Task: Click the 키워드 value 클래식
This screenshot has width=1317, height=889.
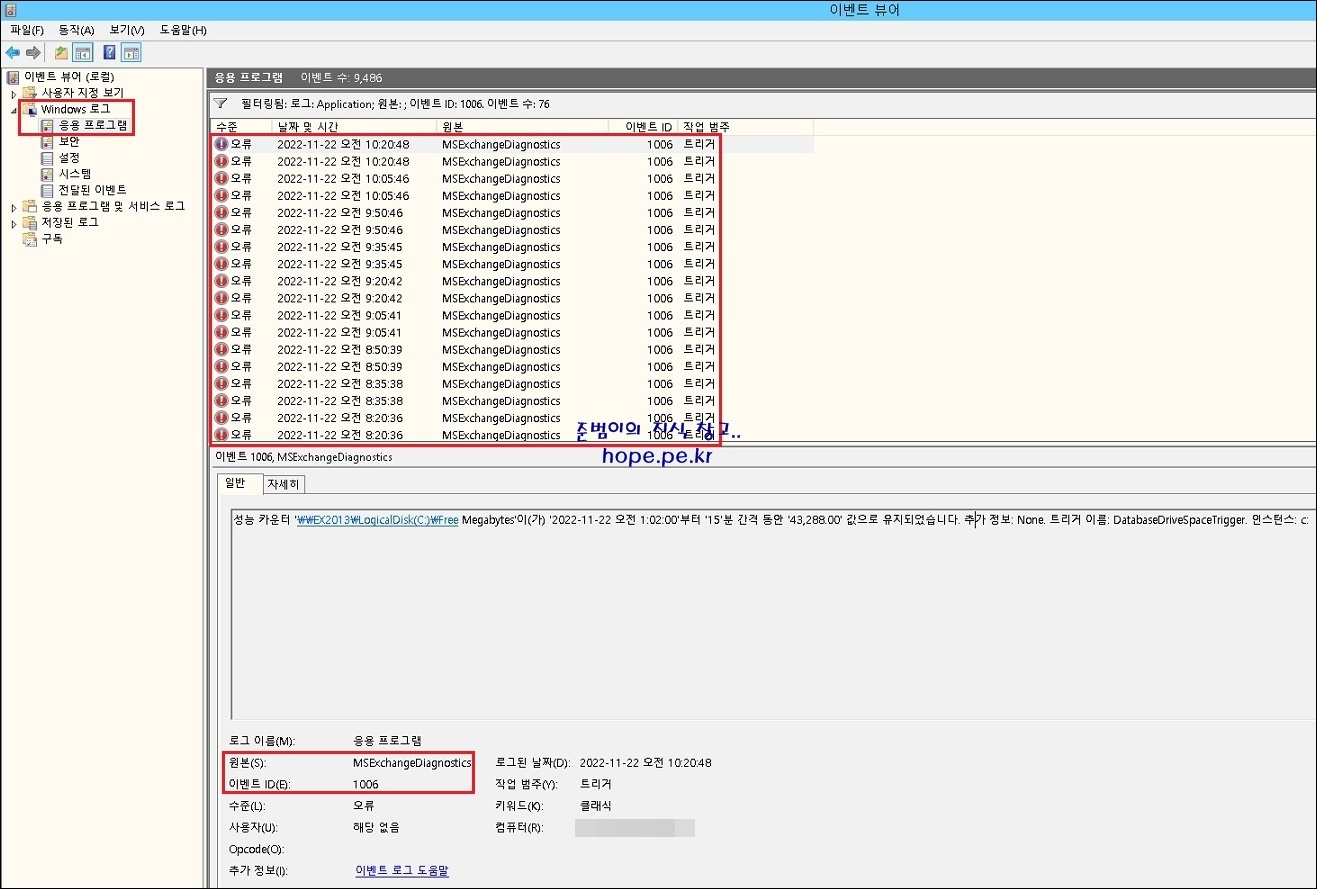Action: click(x=595, y=806)
